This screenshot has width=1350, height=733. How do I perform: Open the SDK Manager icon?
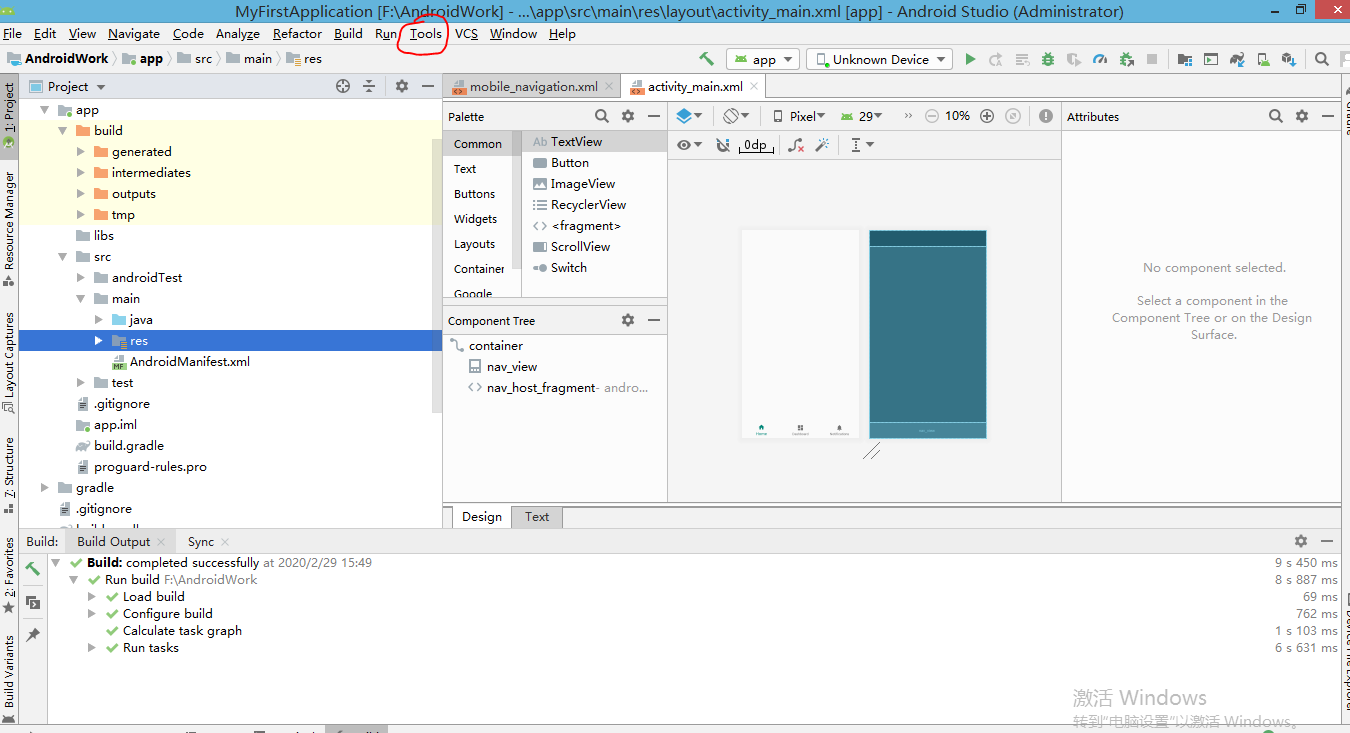1289,59
